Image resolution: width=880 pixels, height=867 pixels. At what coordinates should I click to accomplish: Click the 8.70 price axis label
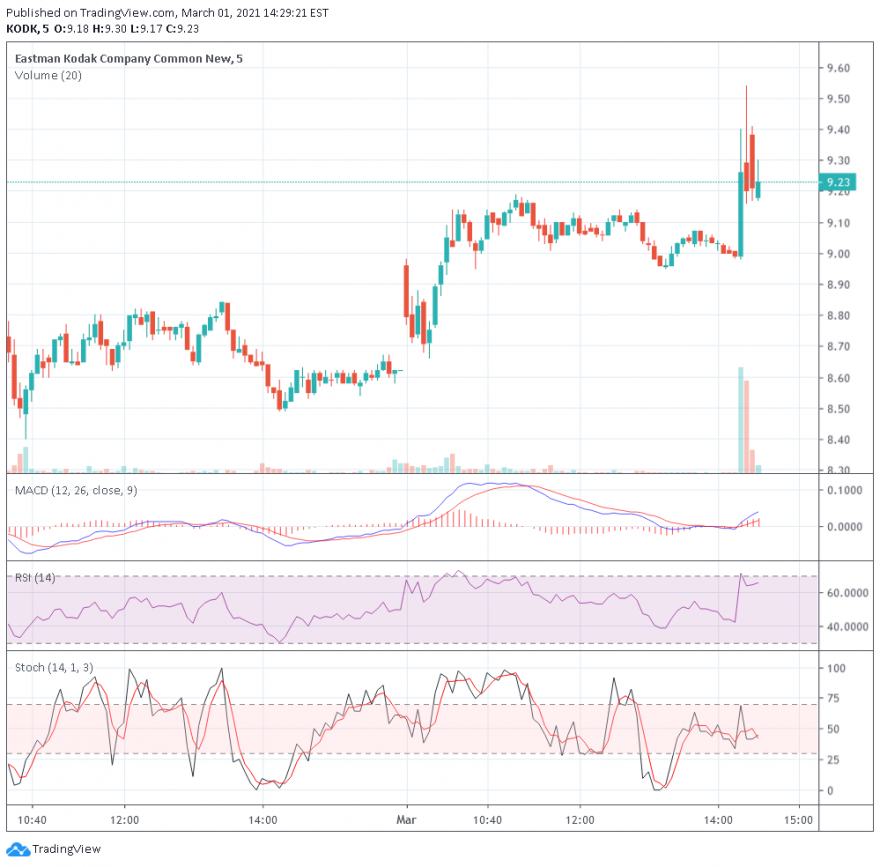point(838,346)
